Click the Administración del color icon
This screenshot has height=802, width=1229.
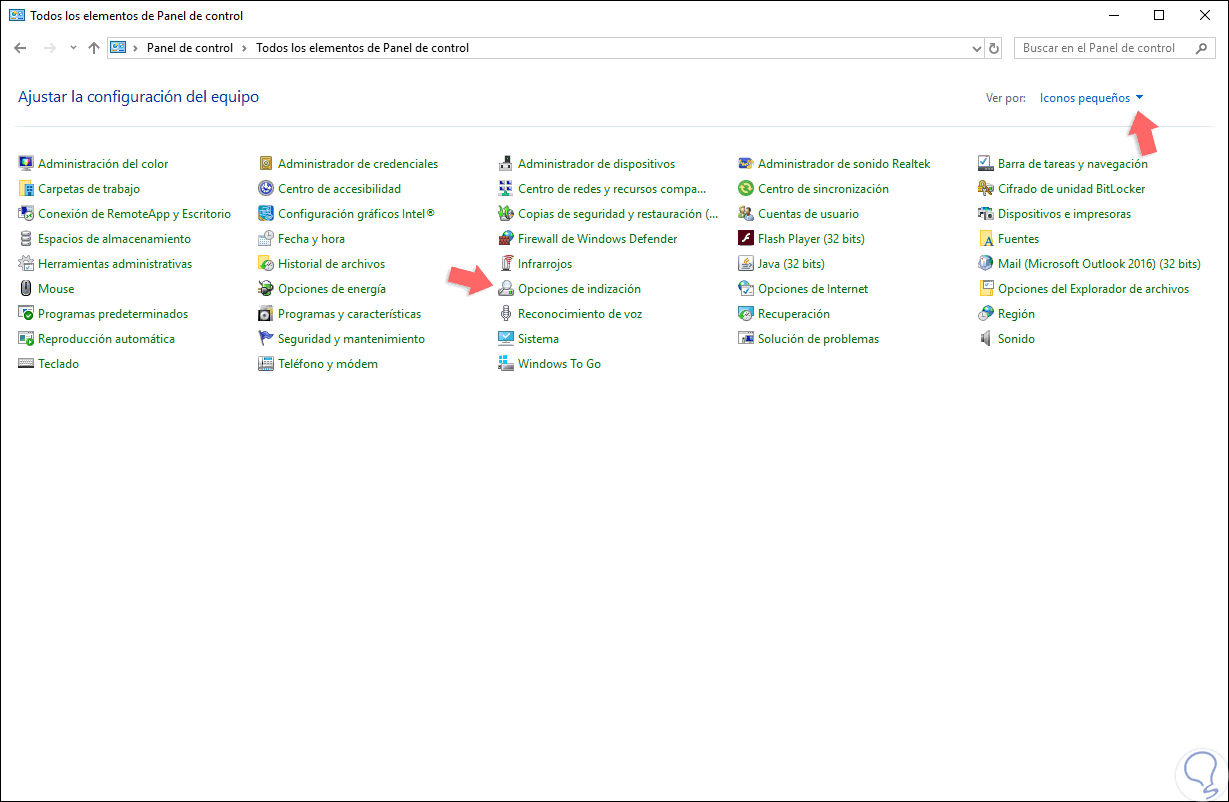26,164
